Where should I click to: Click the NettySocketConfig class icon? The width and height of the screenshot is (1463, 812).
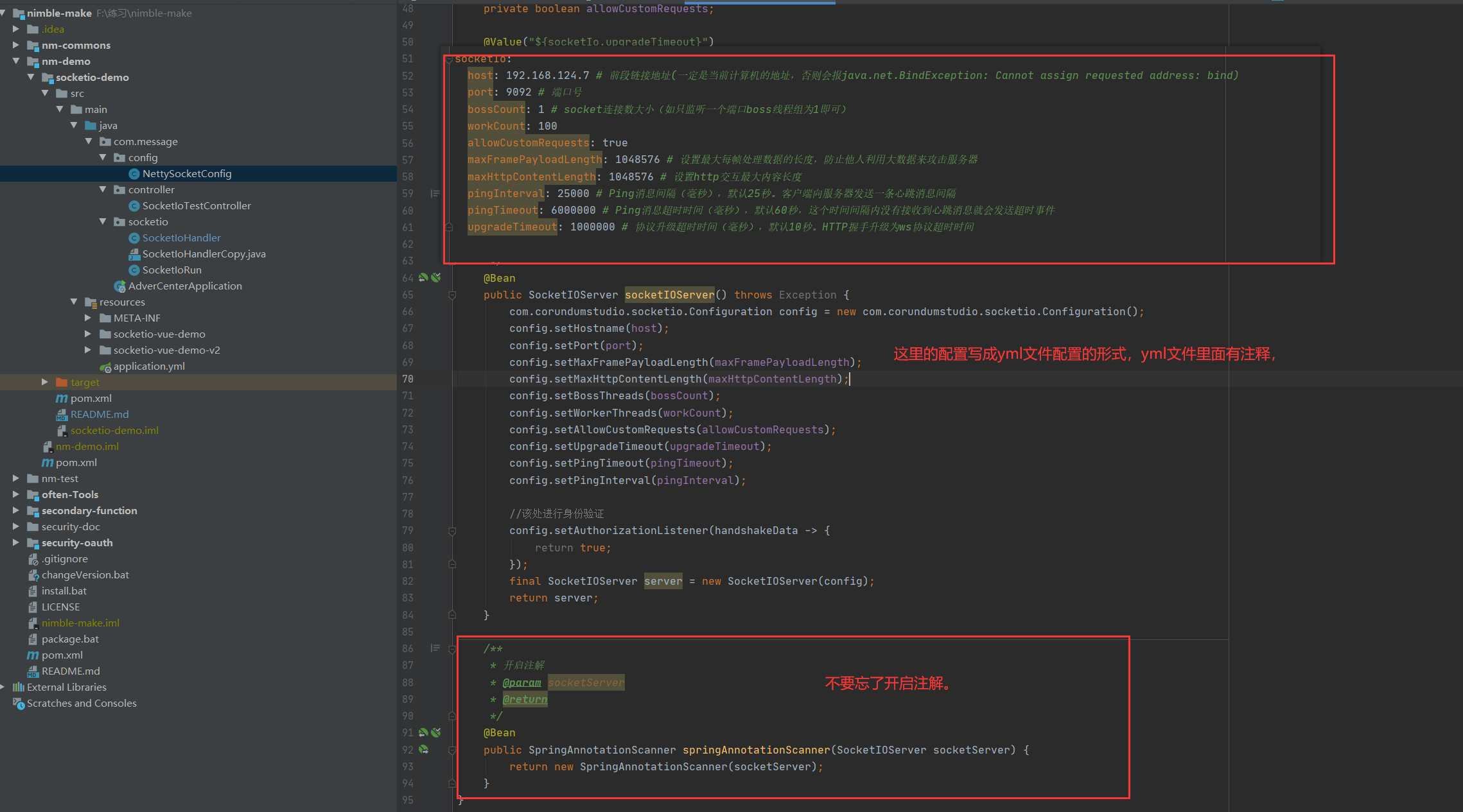click(134, 174)
